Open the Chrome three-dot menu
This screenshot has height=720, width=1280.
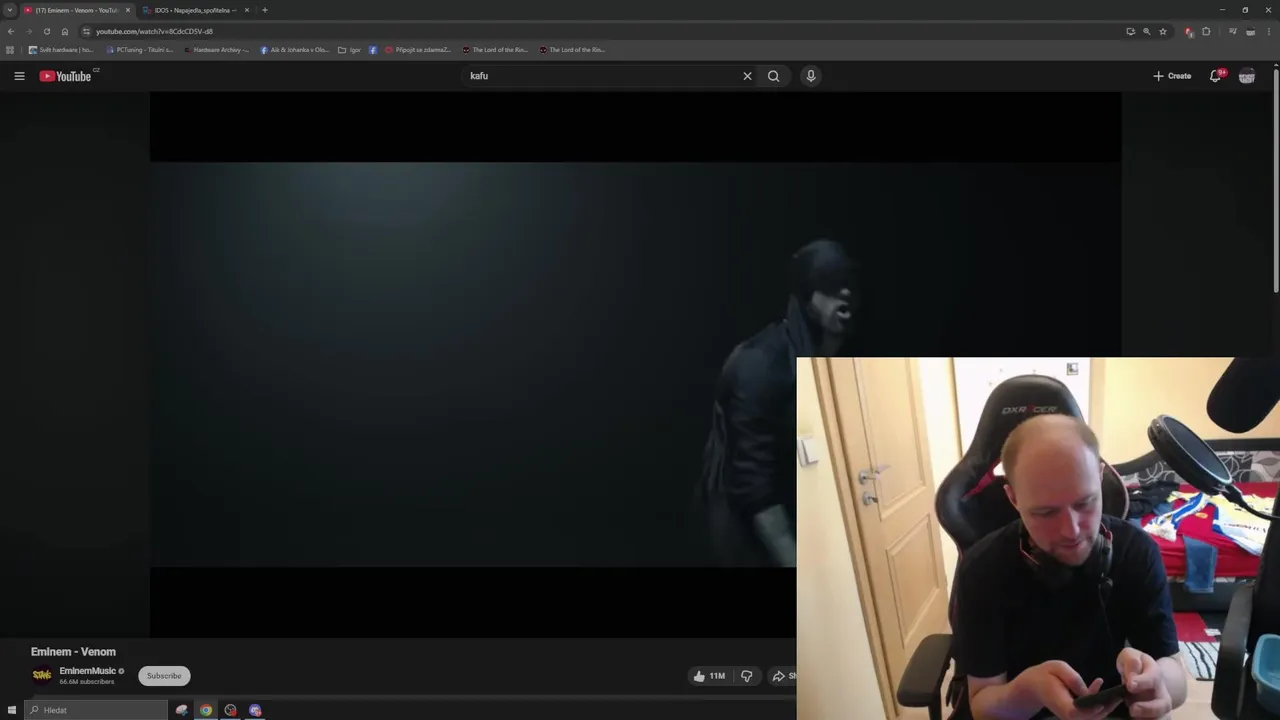[x=1268, y=31]
